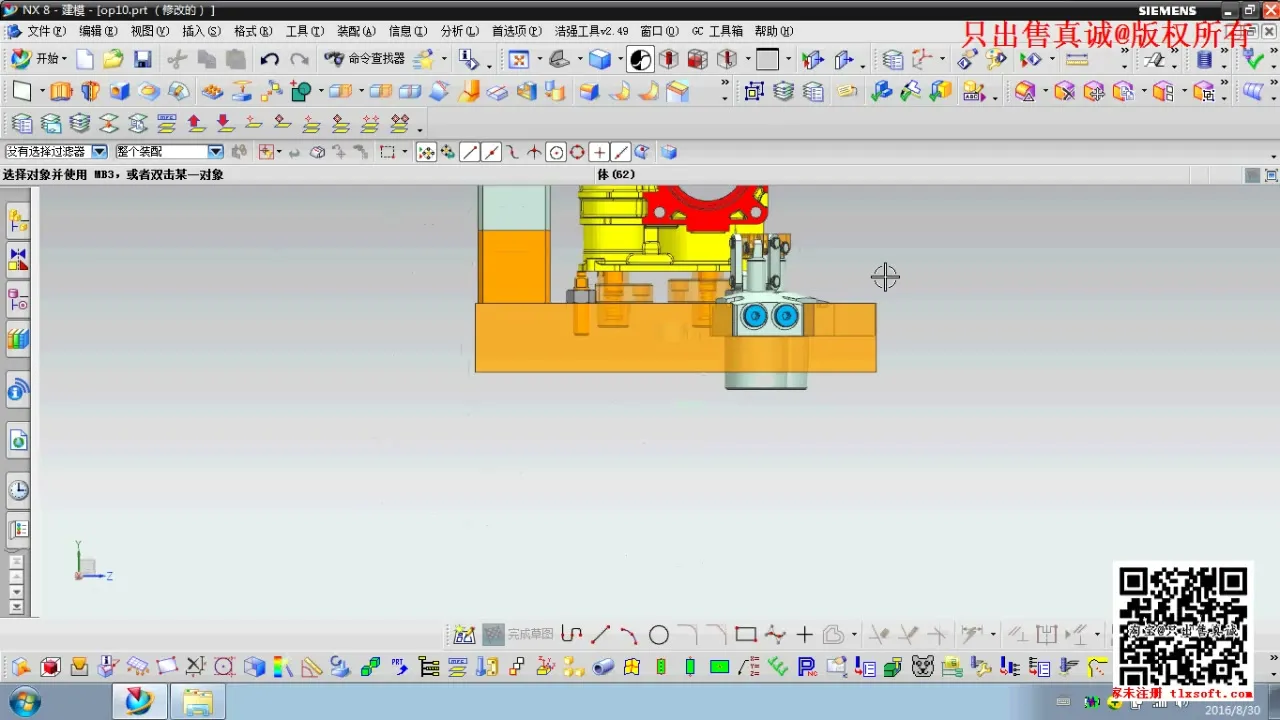Open the history clock panel icon
Image resolution: width=1280 pixels, height=720 pixels.
click(18, 490)
